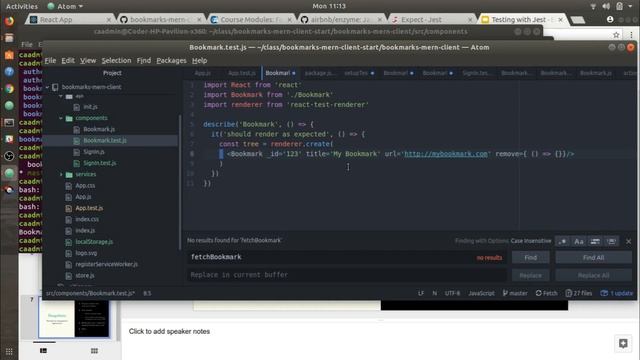Open the Terminal from the Ubuntu dock
The image size is (640, 360).
click(x=9, y=122)
